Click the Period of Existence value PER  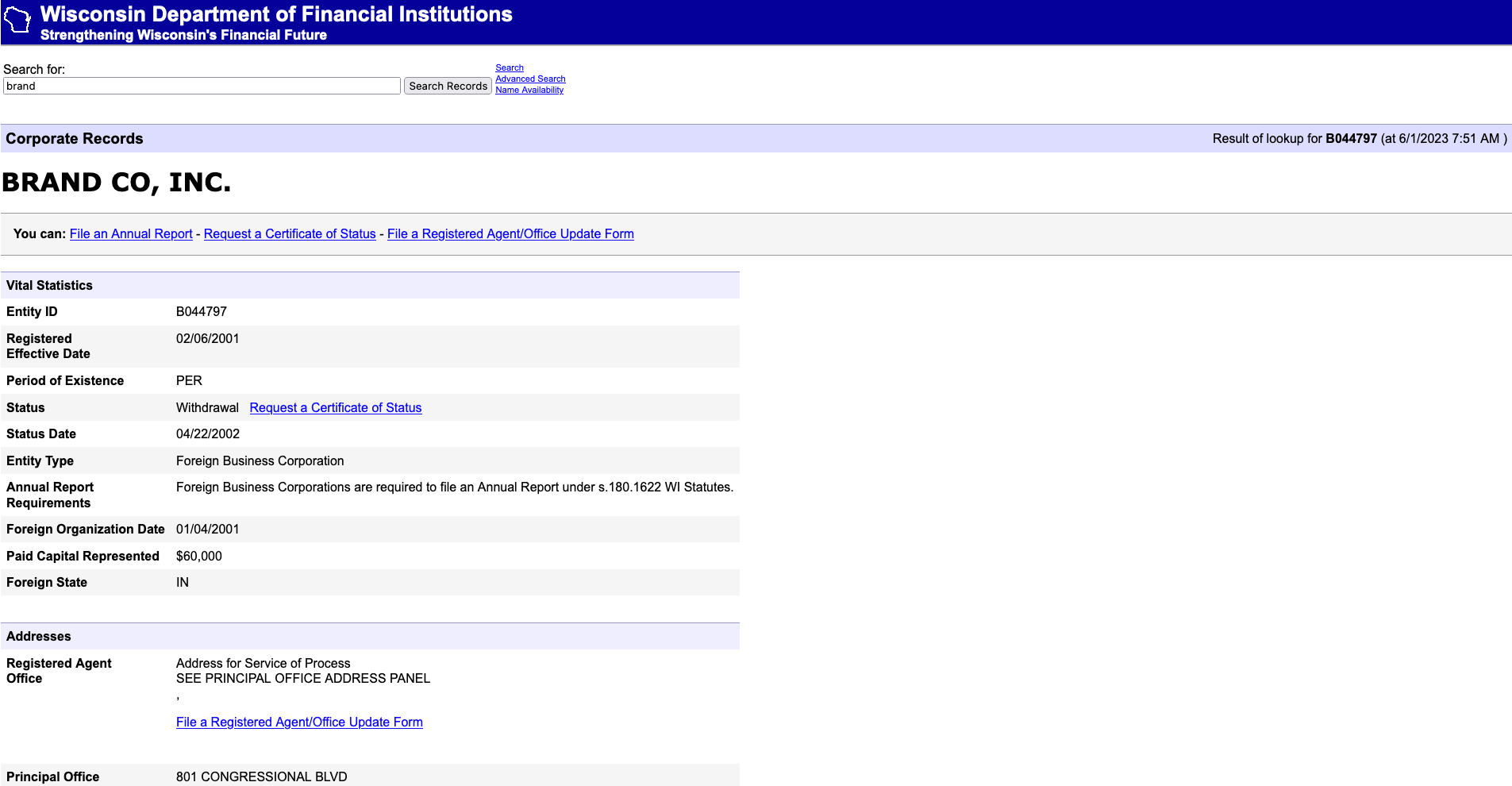click(x=189, y=380)
